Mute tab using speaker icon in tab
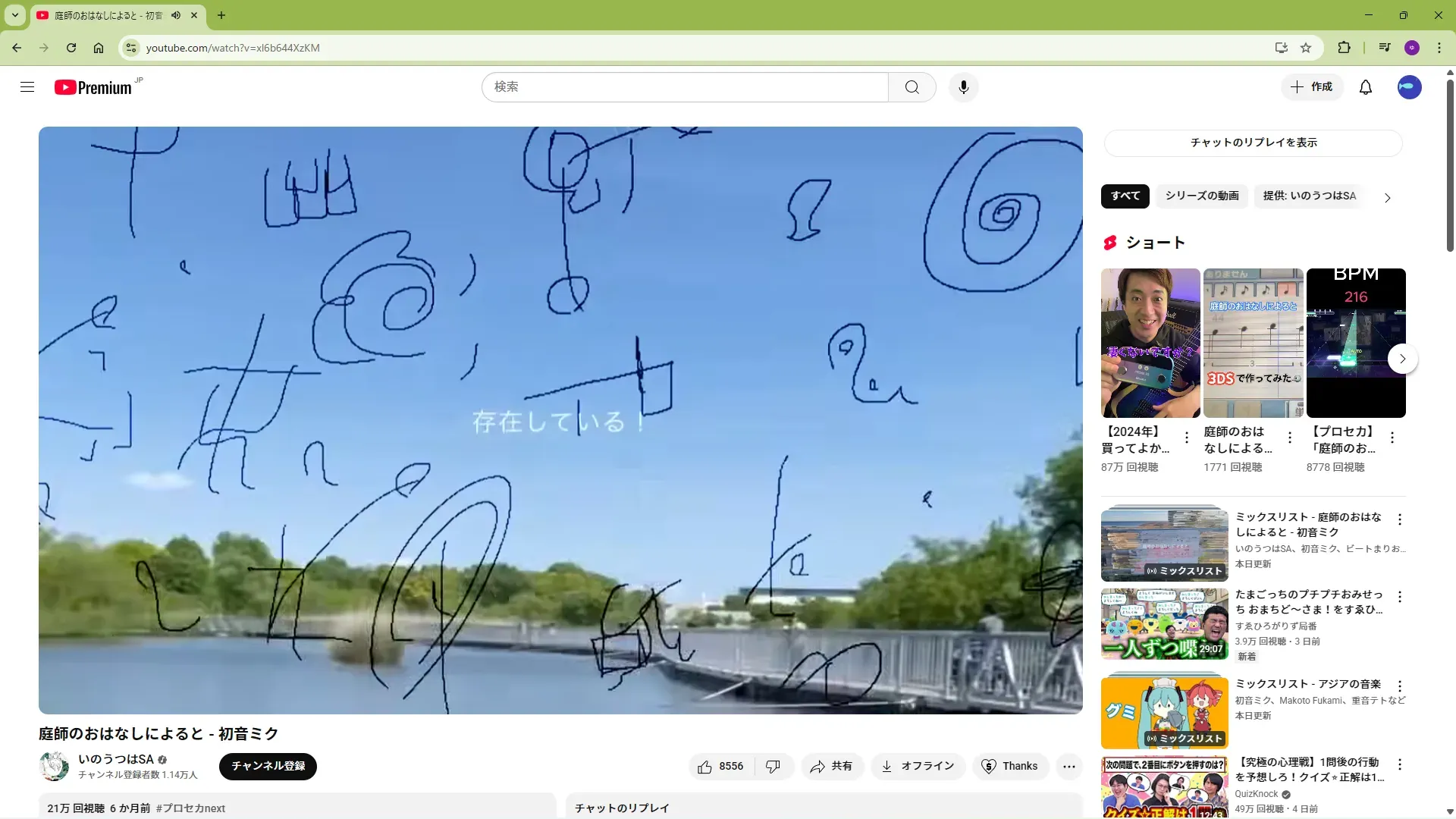The width and height of the screenshot is (1456, 819). [176, 15]
